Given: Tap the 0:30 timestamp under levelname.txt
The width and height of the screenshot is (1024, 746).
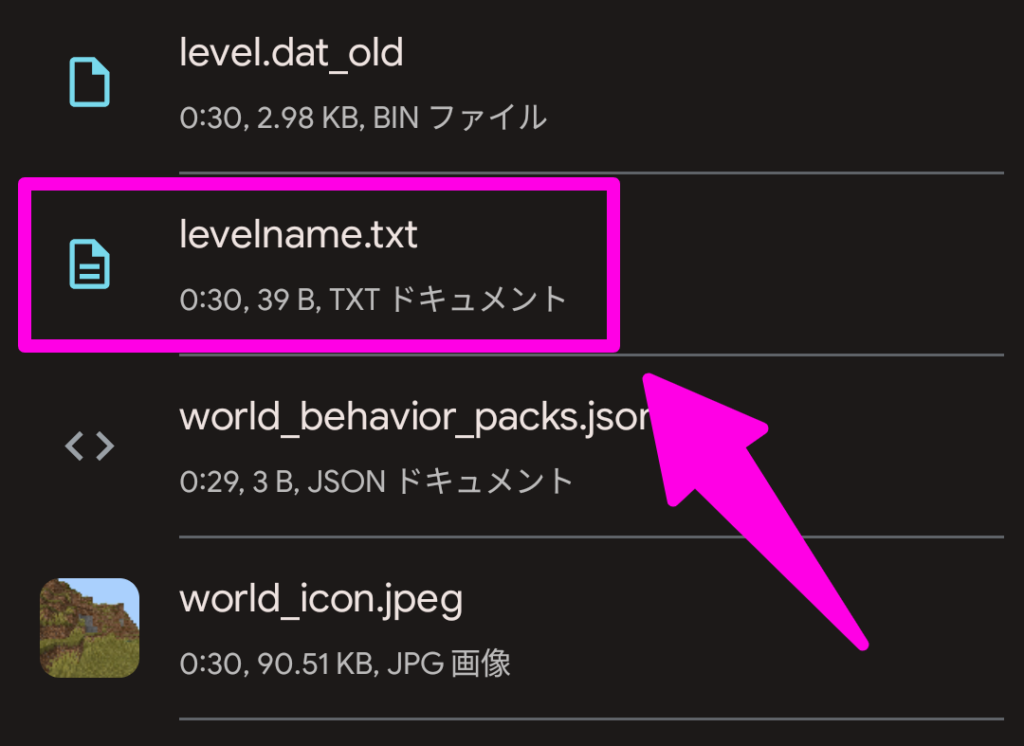Looking at the screenshot, I should coord(203,299).
